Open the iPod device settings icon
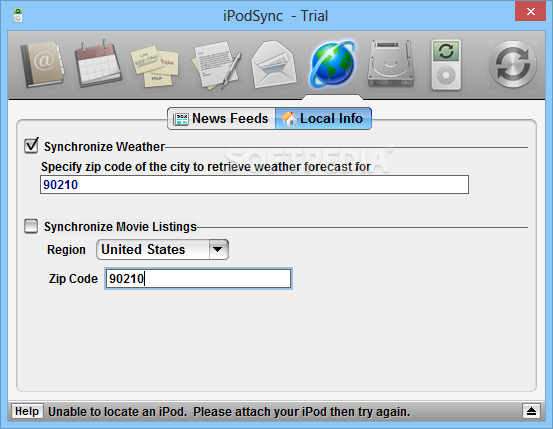 click(446, 65)
